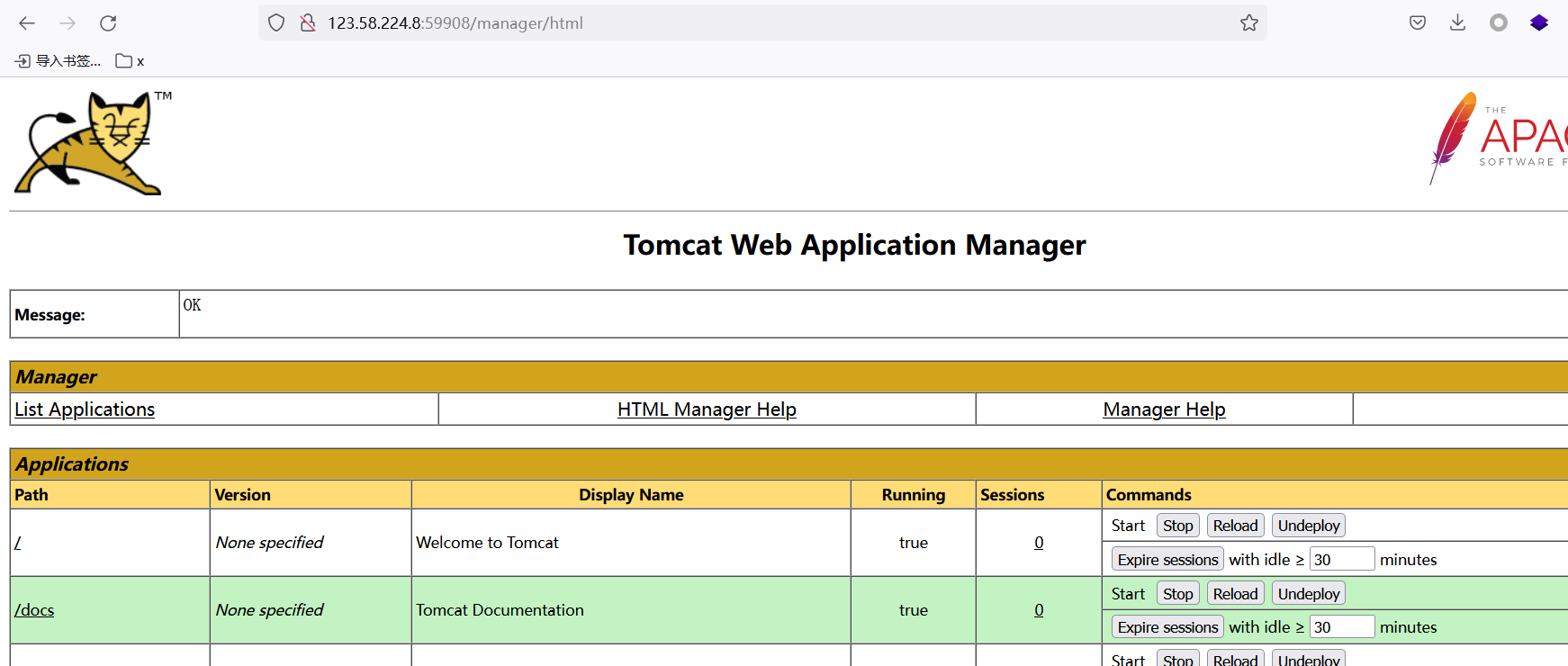Click 'true' running value in /docs row
This screenshot has width=1568, height=666.
913,610
